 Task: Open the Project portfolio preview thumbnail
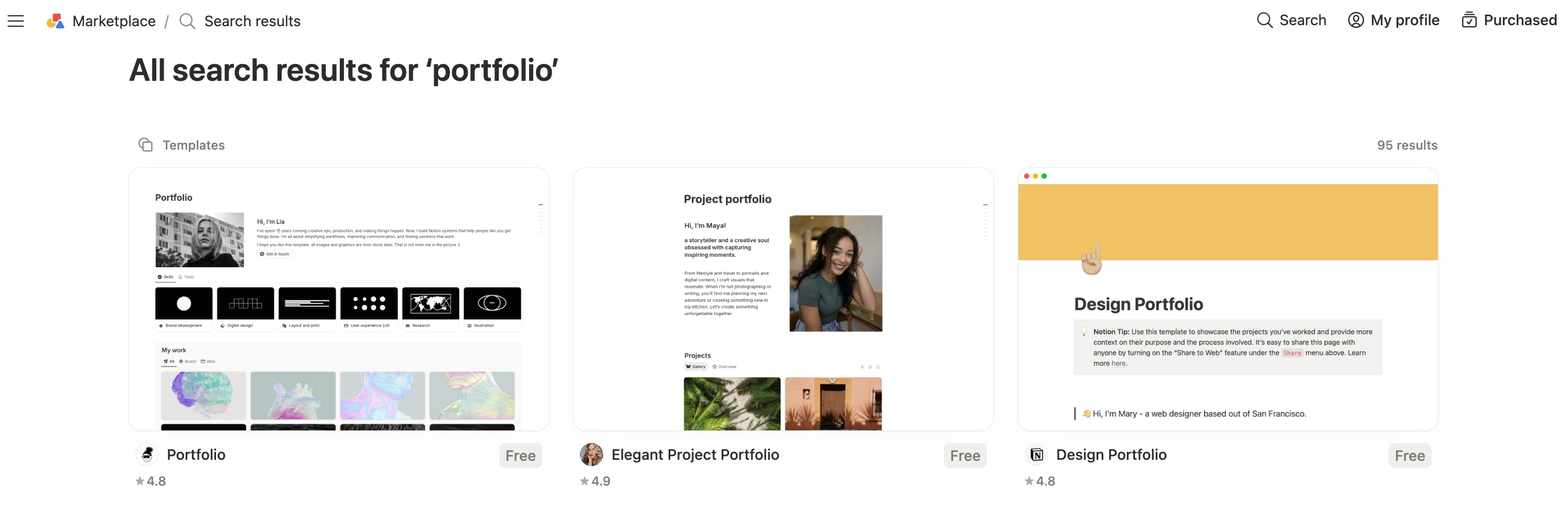click(783, 300)
